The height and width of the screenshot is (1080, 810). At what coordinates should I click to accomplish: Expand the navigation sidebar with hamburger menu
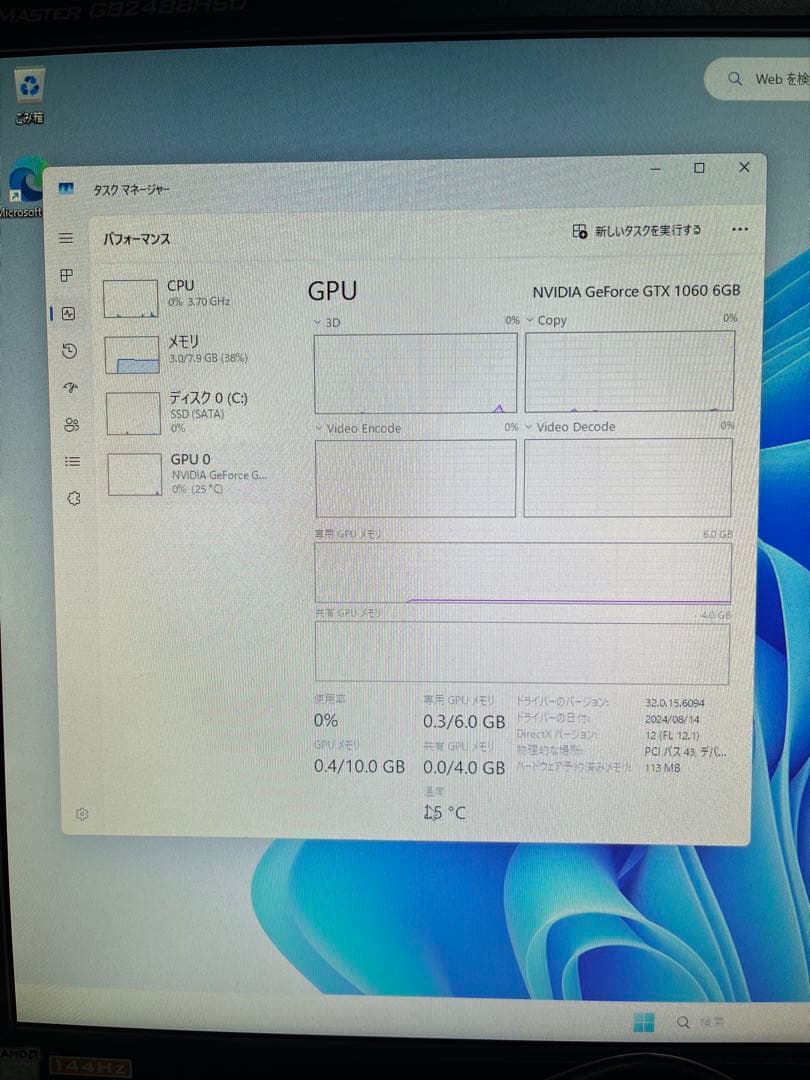66,238
